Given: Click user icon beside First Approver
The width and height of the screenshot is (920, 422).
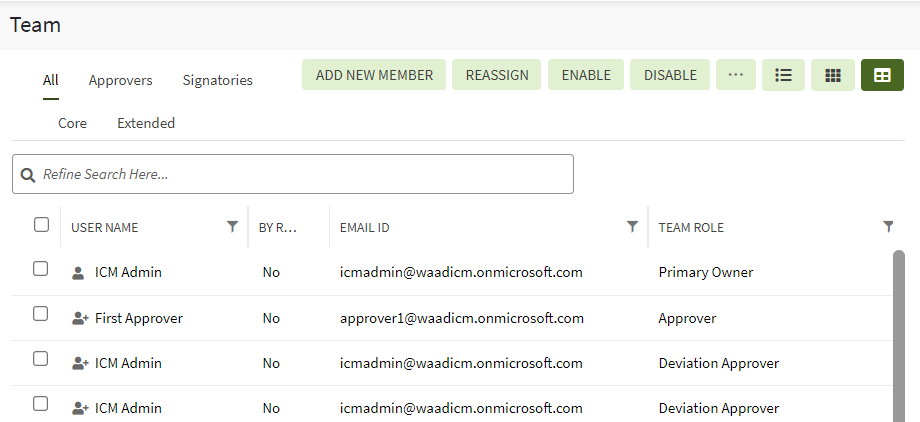Looking at the screenshot, I should tap(80, 318).
